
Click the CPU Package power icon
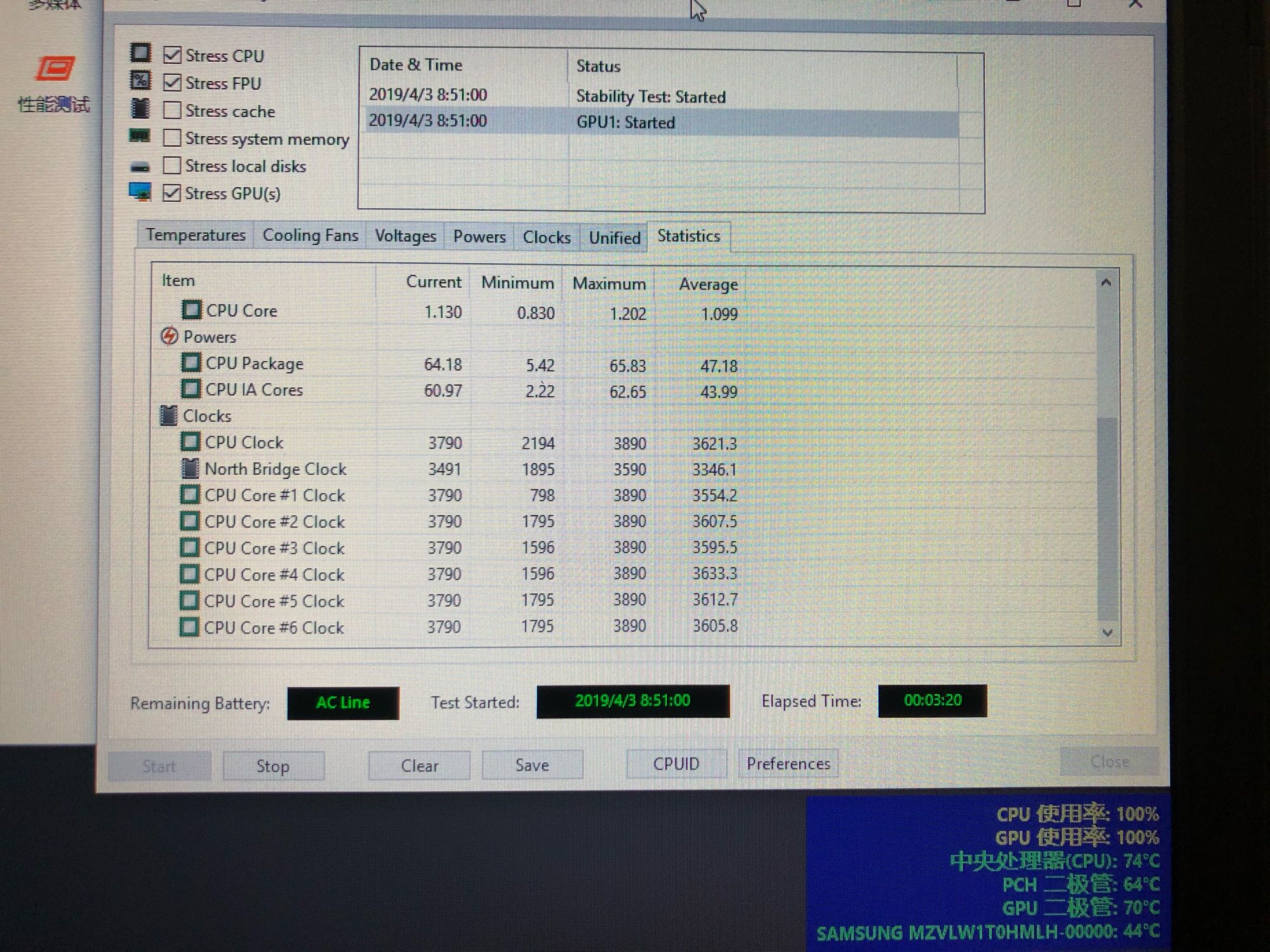coord(190,363)
